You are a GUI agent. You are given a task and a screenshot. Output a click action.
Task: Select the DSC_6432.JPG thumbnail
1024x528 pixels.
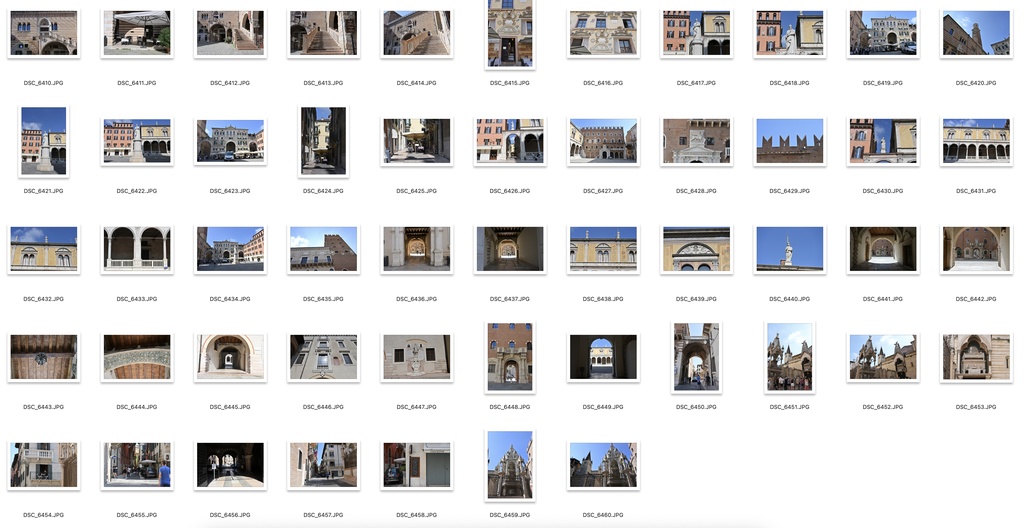[44, 249]
